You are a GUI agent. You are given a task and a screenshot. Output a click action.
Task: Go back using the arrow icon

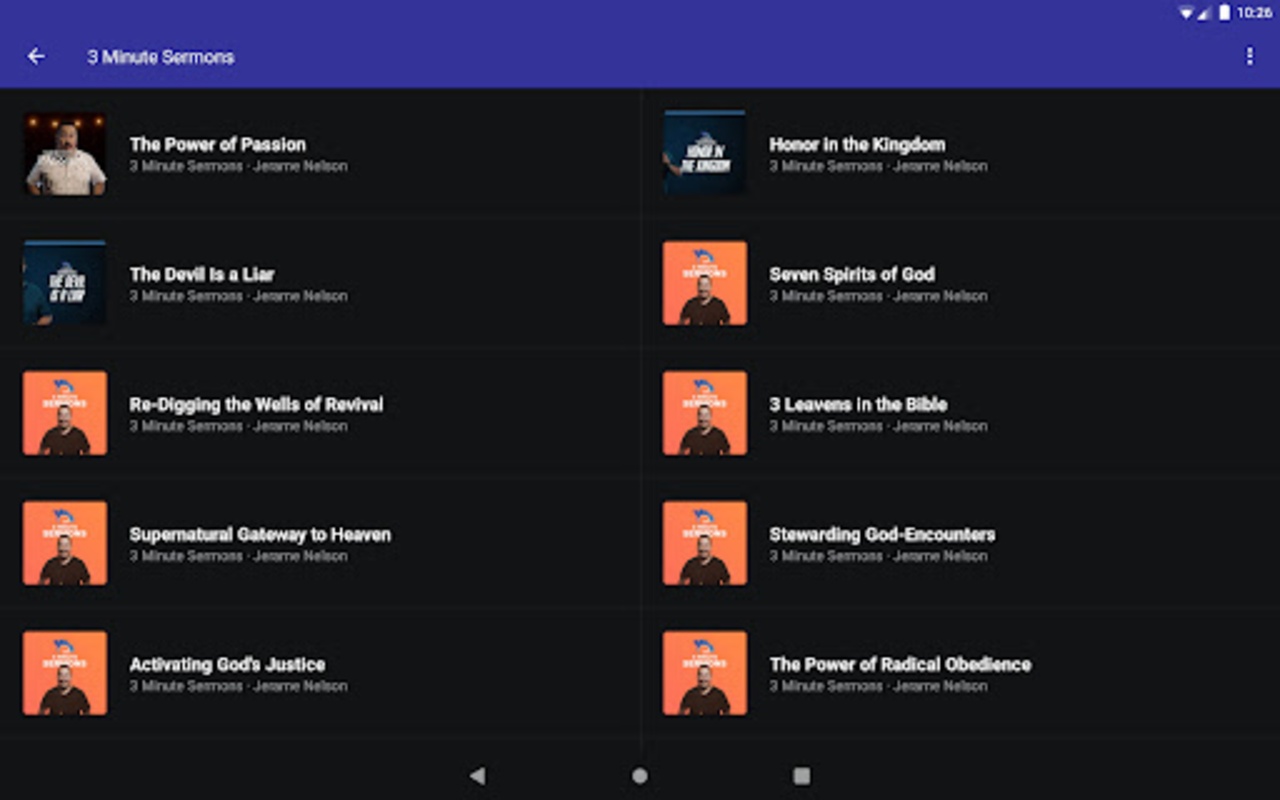coord(36,57)
